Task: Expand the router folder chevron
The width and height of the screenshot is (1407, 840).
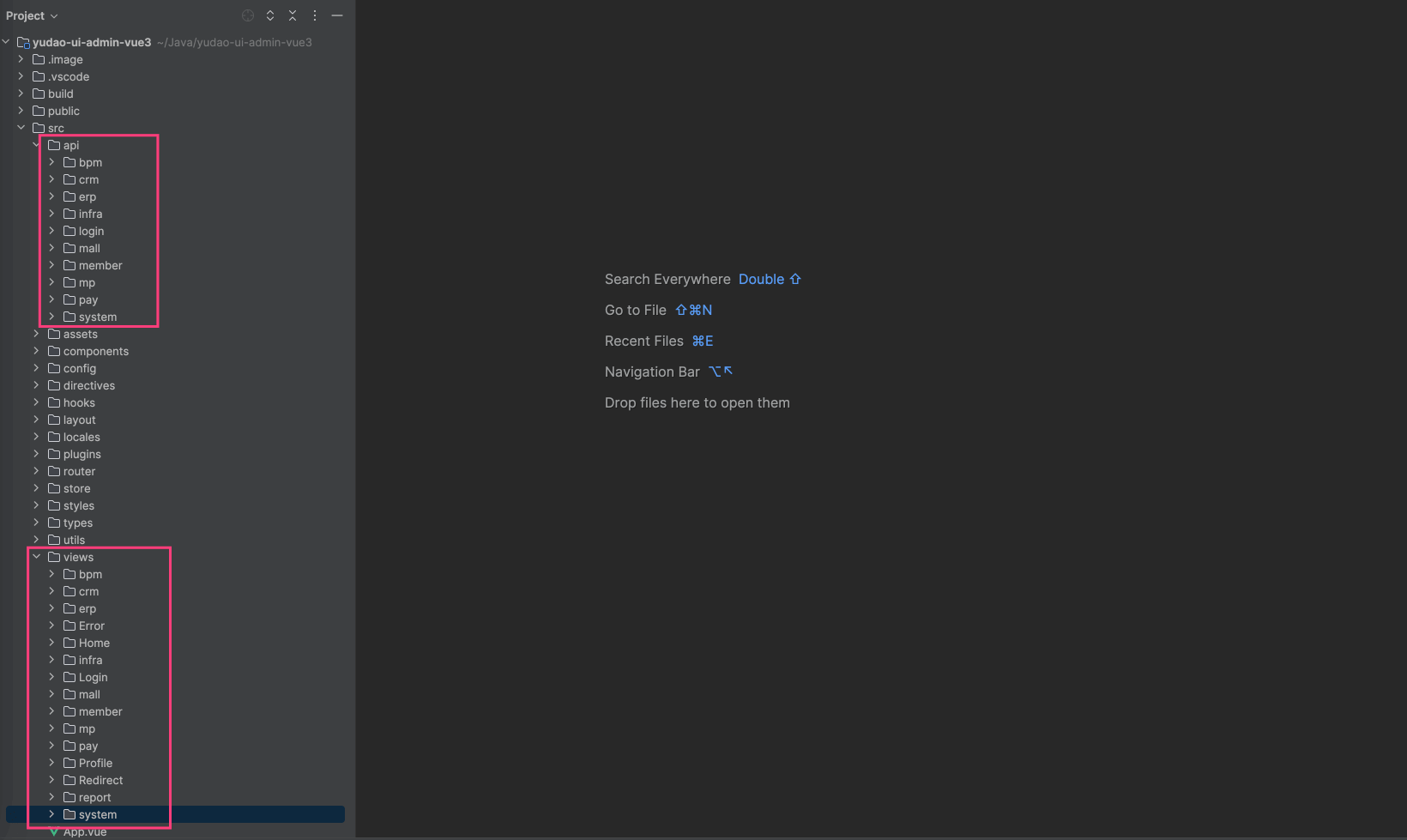Action: coord(37,471)
